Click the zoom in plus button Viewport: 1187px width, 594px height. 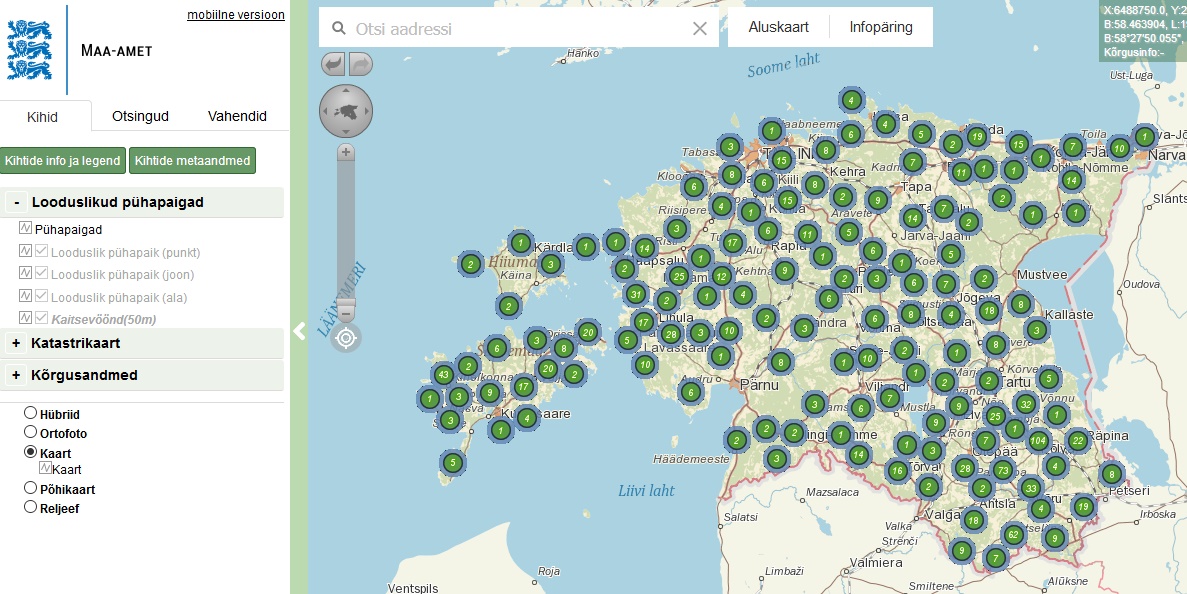pos(346,152)
